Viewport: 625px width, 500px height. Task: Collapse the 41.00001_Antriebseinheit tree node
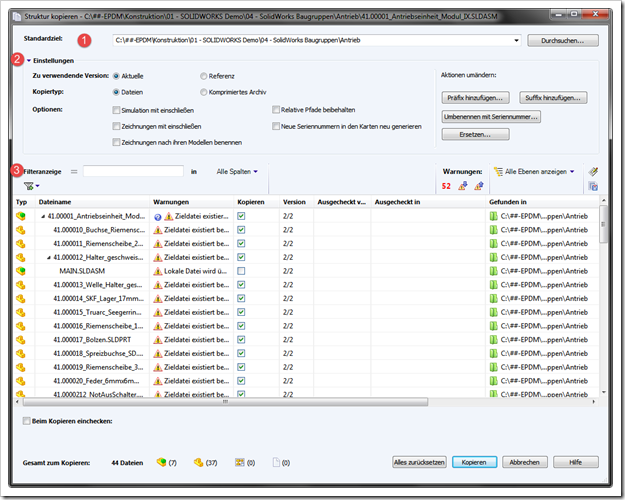pyautogui.click(x=43, y=217)
